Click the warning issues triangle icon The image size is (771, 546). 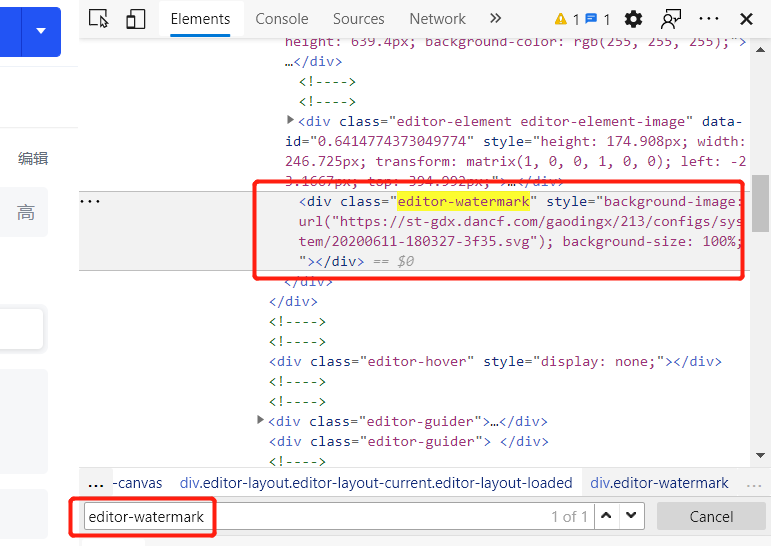point(561,19)
